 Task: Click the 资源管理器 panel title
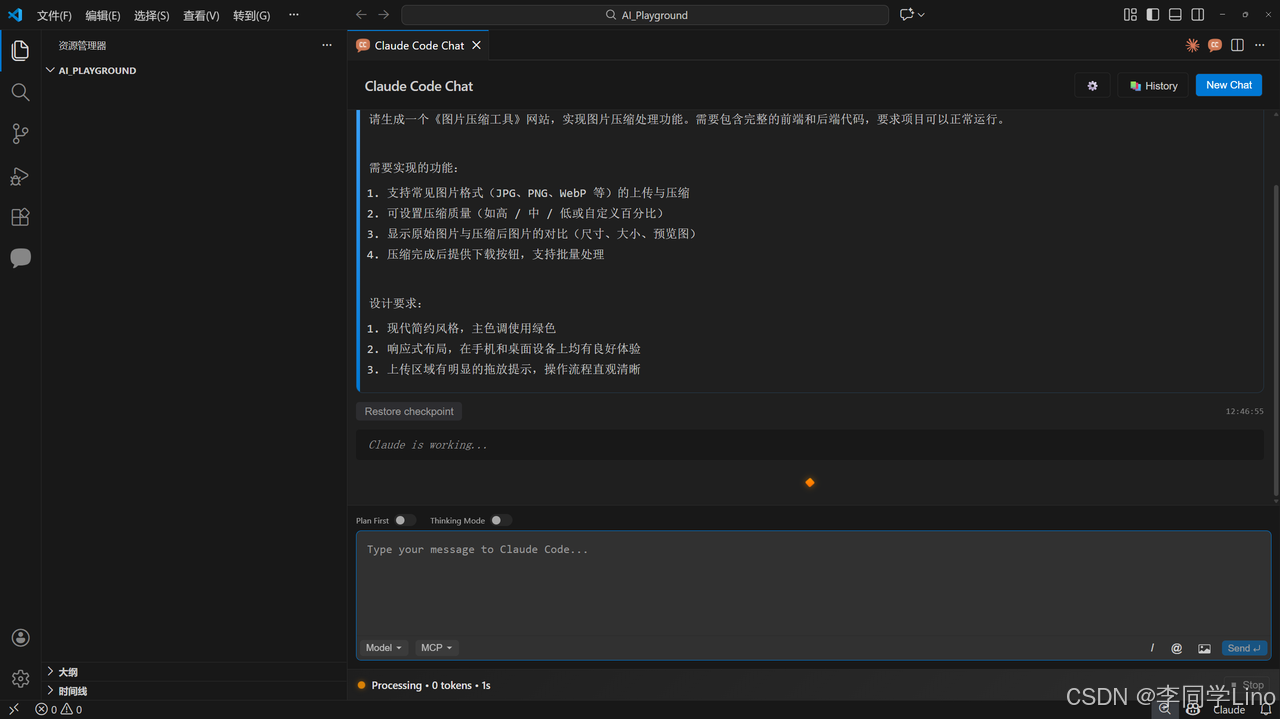(82, 45)
